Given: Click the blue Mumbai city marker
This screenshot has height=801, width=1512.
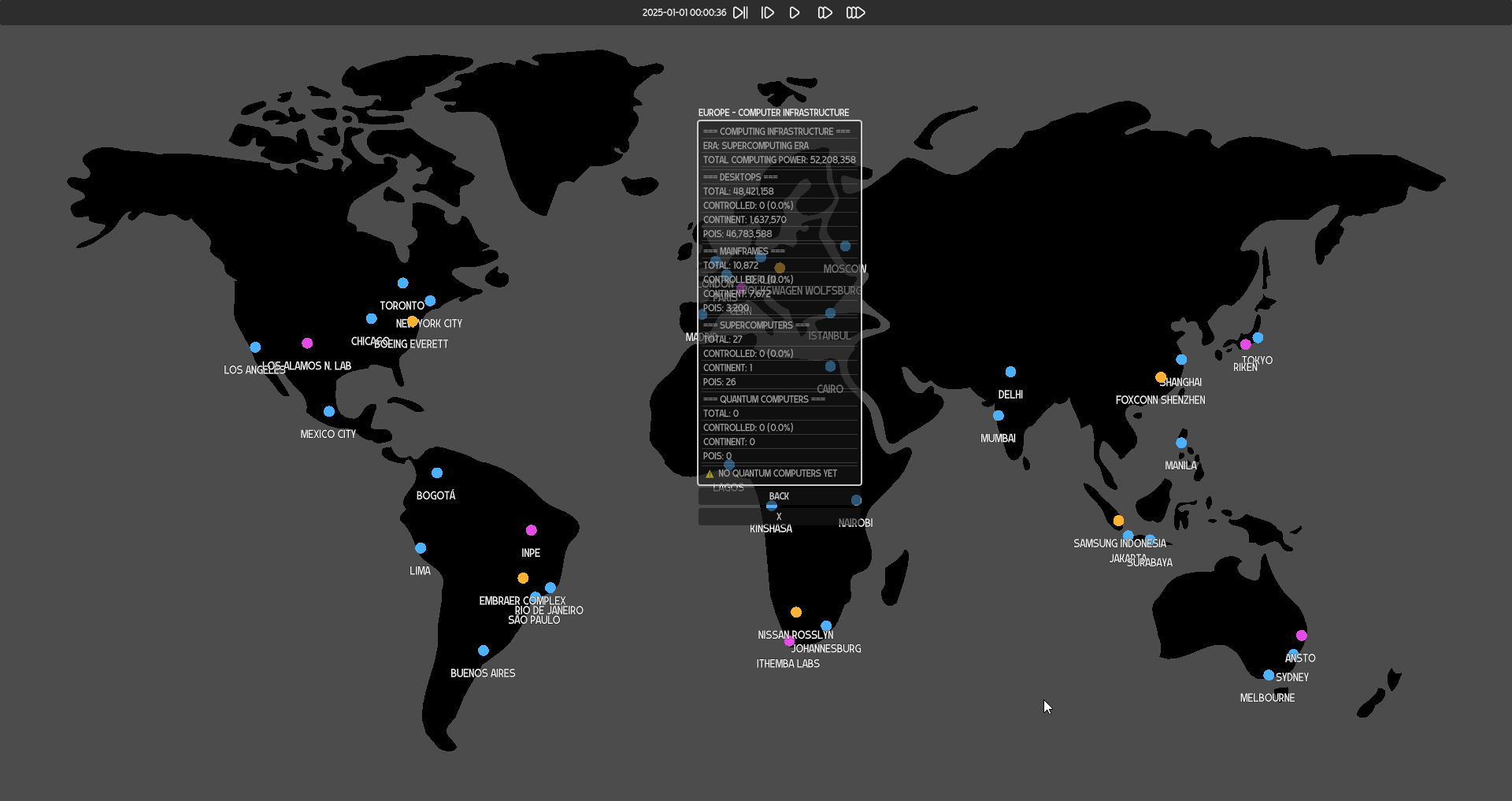Looking at the screenshot, I should tap(999, 416).
